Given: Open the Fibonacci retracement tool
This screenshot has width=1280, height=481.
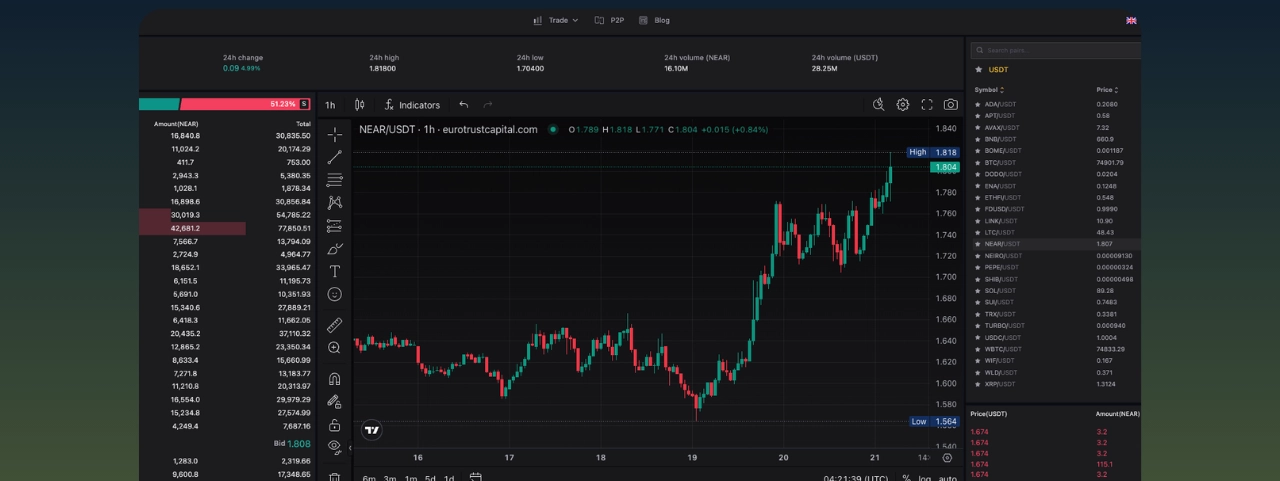Looking at the screenshot, I should coord(335,180).
